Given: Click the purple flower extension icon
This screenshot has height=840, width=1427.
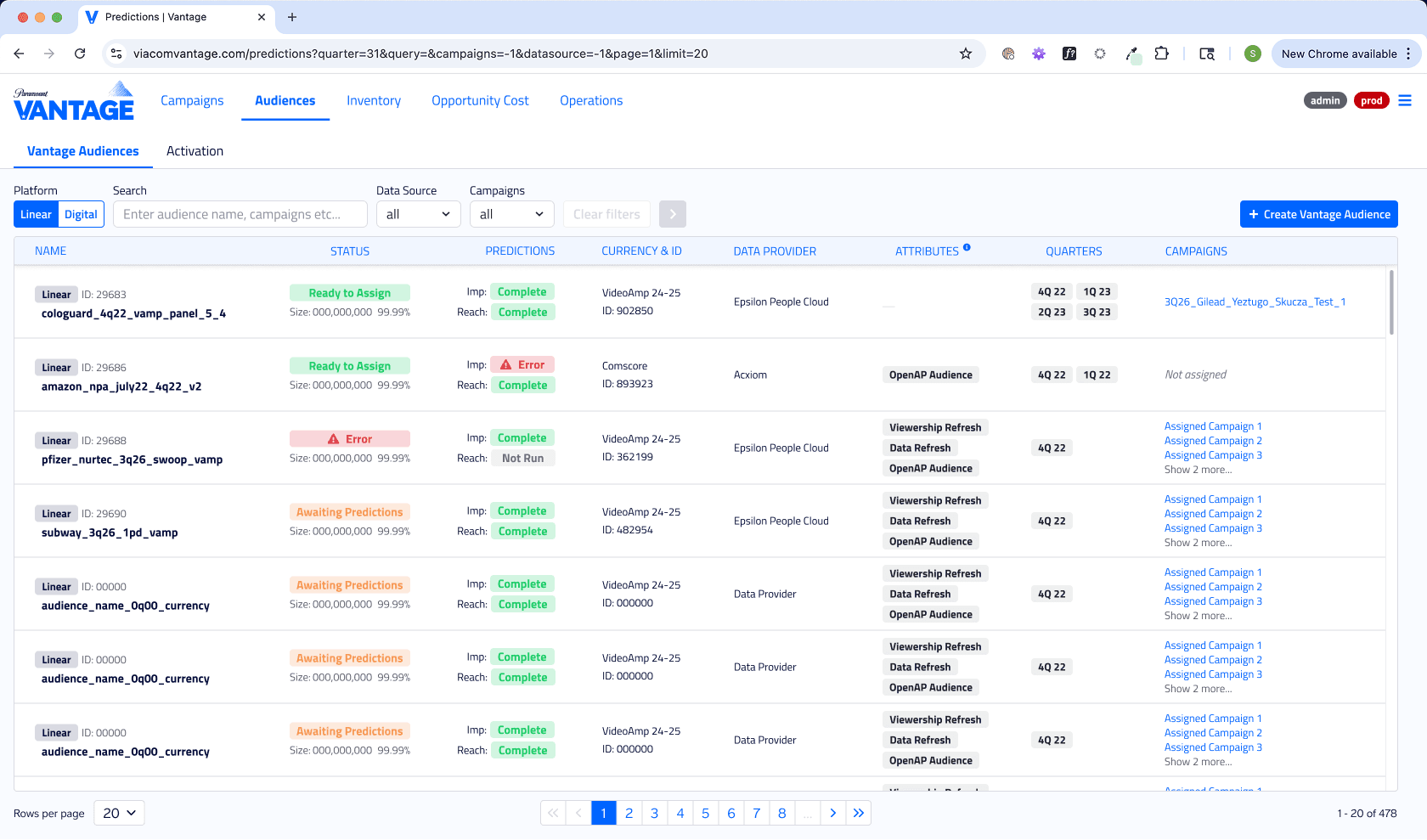Looking at the screenshot, I should 1039,54.
